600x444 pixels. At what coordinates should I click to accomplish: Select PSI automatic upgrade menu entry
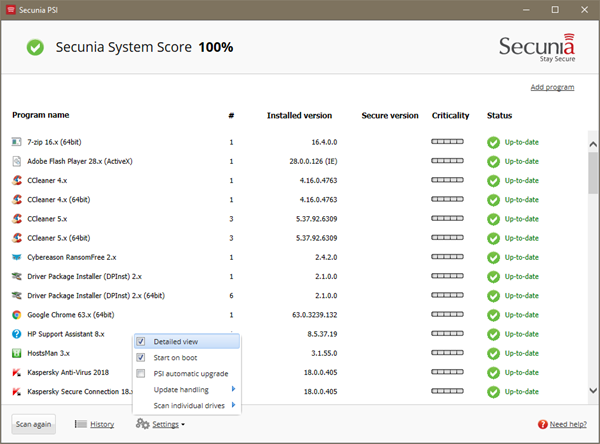tap(187, 374)
